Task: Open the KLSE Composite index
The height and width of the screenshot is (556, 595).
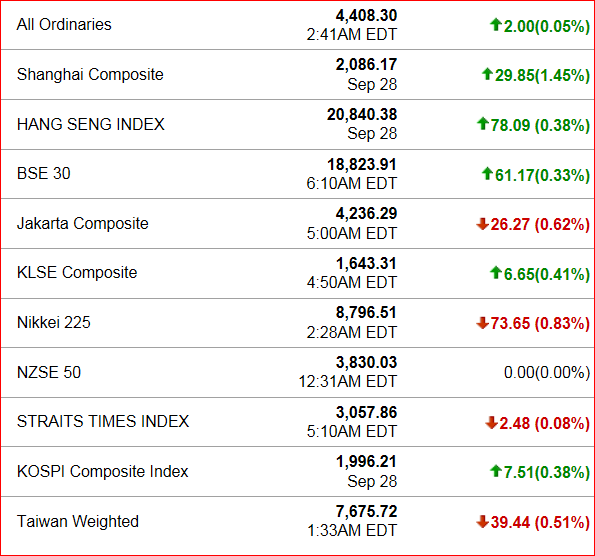Action: (x=77, y=272)
